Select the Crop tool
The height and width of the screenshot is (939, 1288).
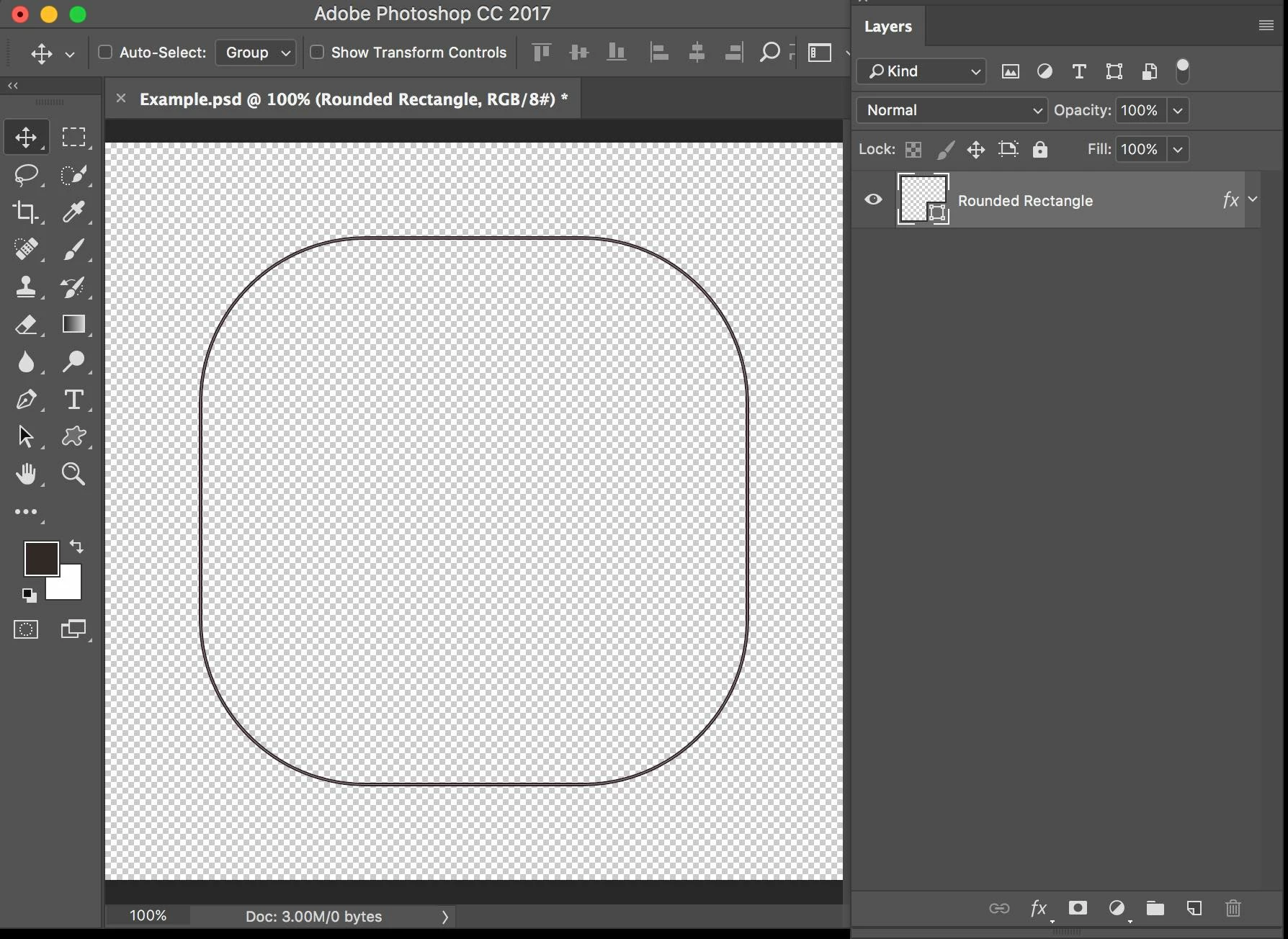pyautogui.click(x=26, y=212)
